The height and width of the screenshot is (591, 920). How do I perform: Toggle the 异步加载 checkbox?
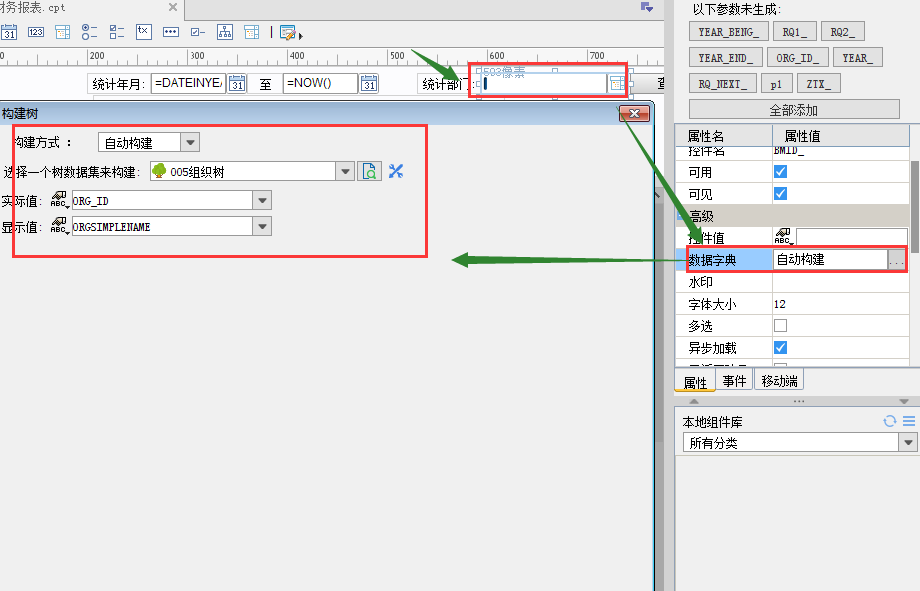(780, 347)
